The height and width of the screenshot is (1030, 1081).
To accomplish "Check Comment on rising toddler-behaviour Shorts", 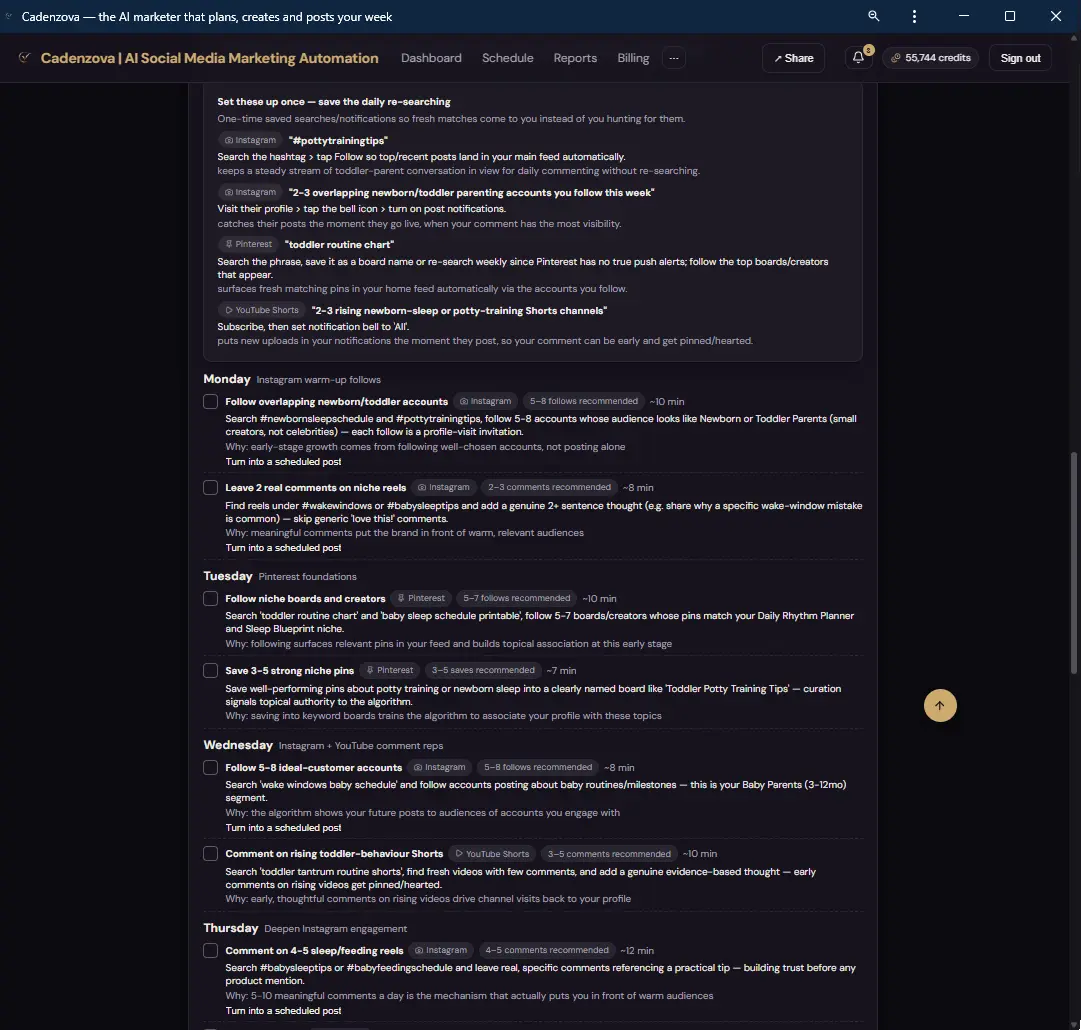I will pos(210,854).
